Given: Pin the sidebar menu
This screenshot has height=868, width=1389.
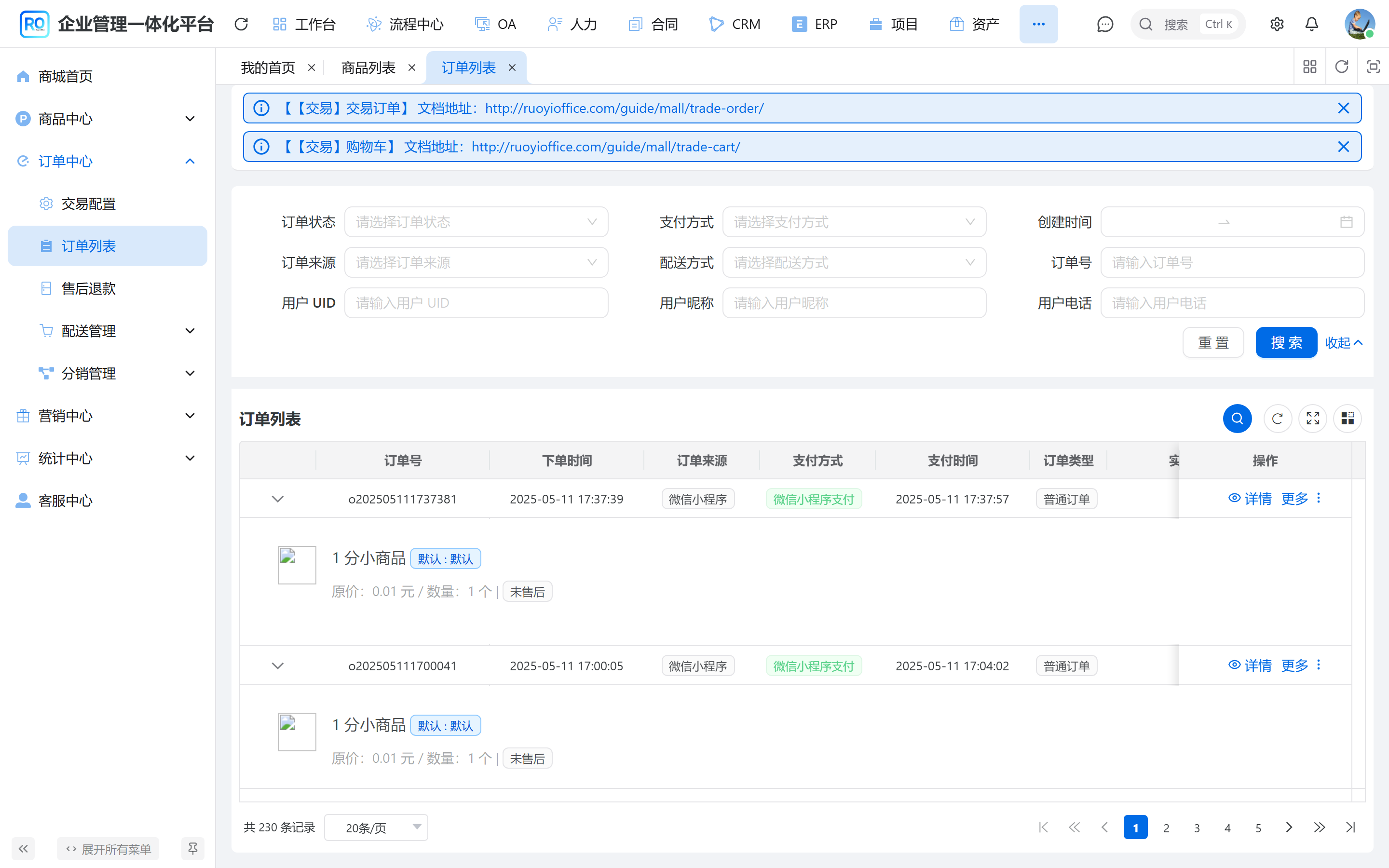Looking at the screenshot, I should click(193, 849).
